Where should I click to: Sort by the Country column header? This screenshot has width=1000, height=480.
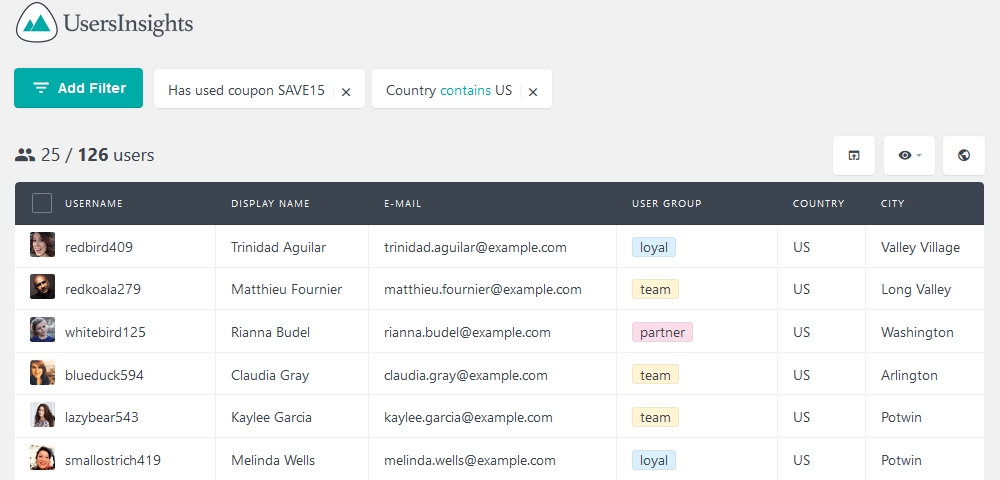(818, 203)
